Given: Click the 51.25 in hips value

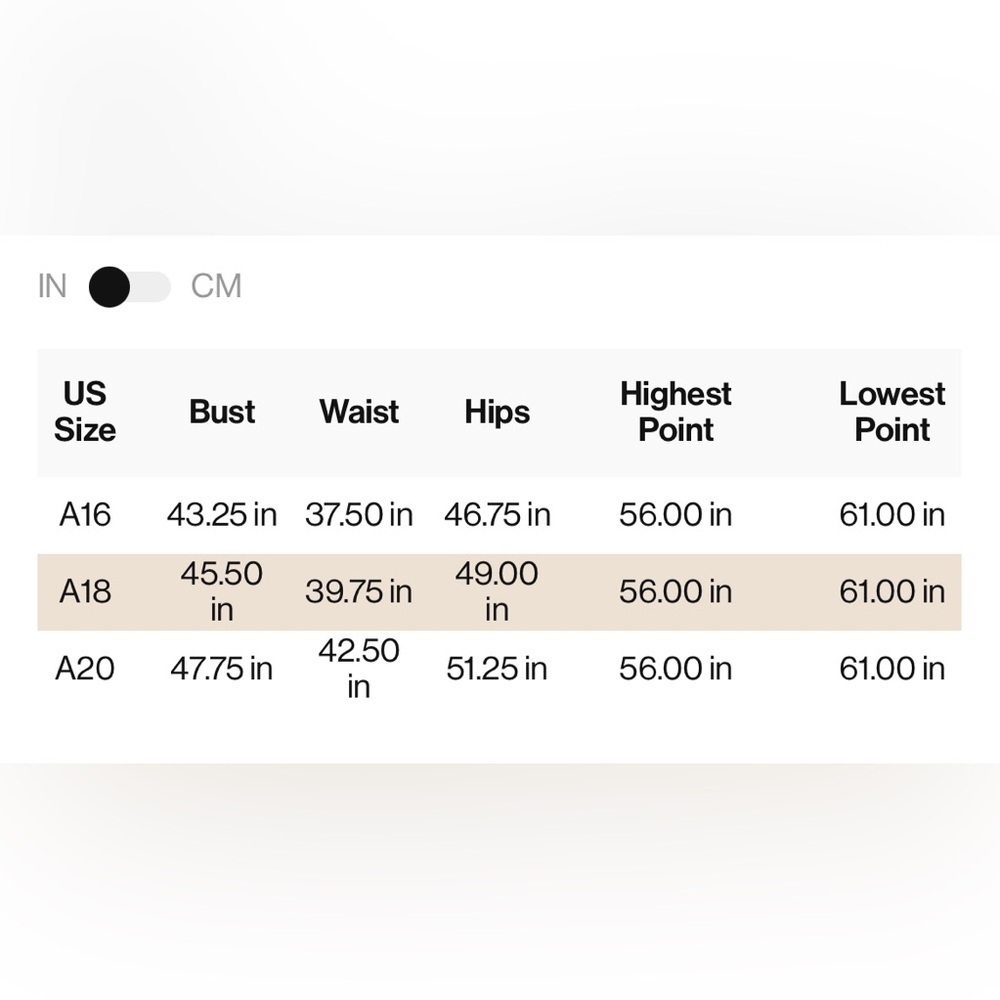Looking at the screenshot, I should (x=497, y=668).
